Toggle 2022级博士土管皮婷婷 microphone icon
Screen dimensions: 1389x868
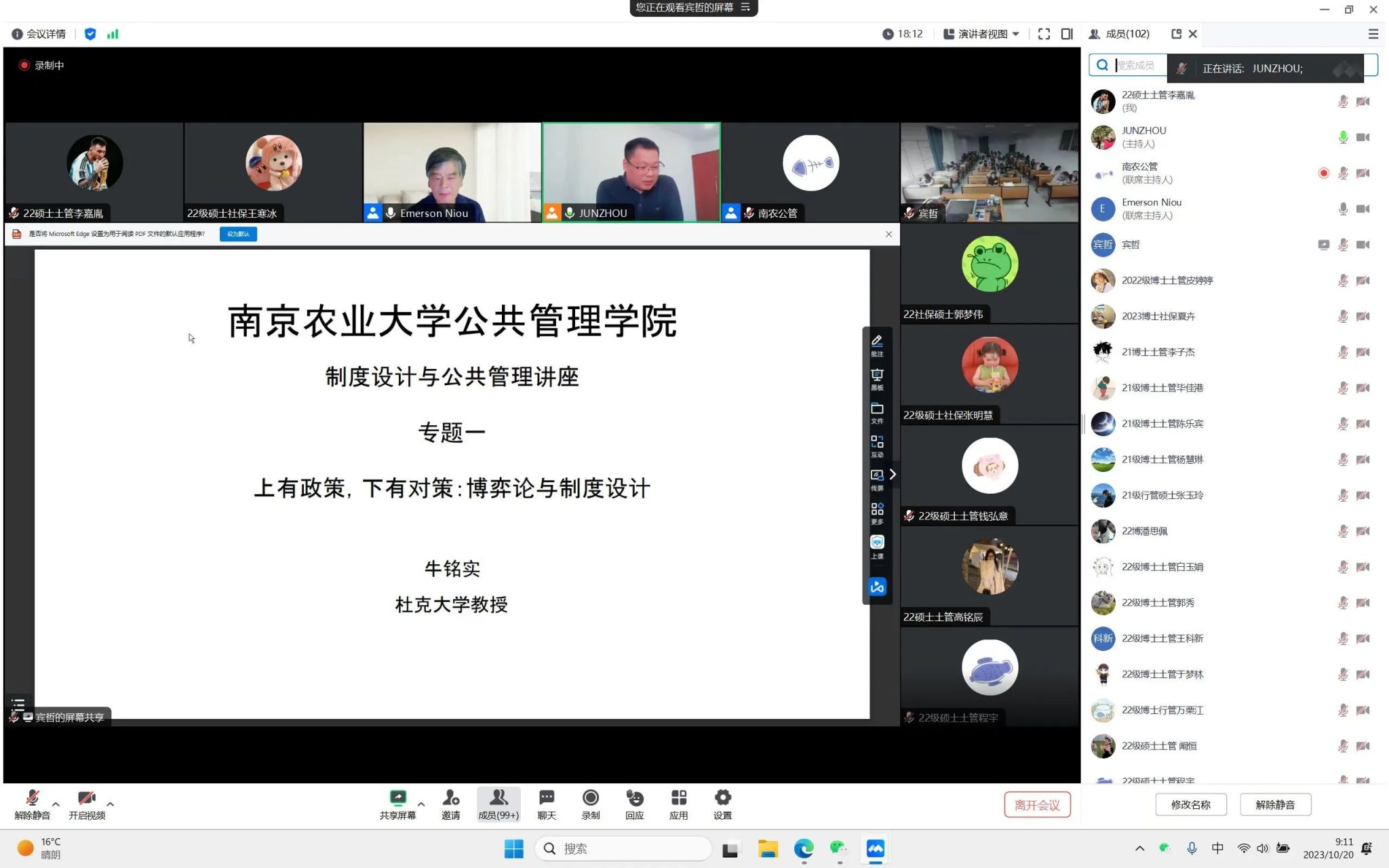(1343, 281)
